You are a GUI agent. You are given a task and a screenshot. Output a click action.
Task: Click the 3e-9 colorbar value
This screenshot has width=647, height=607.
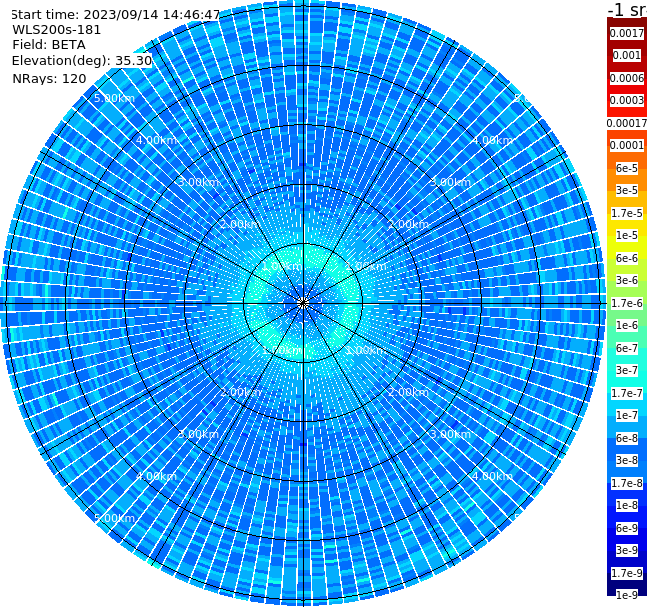pyautogui.click(x=627, y=550)
